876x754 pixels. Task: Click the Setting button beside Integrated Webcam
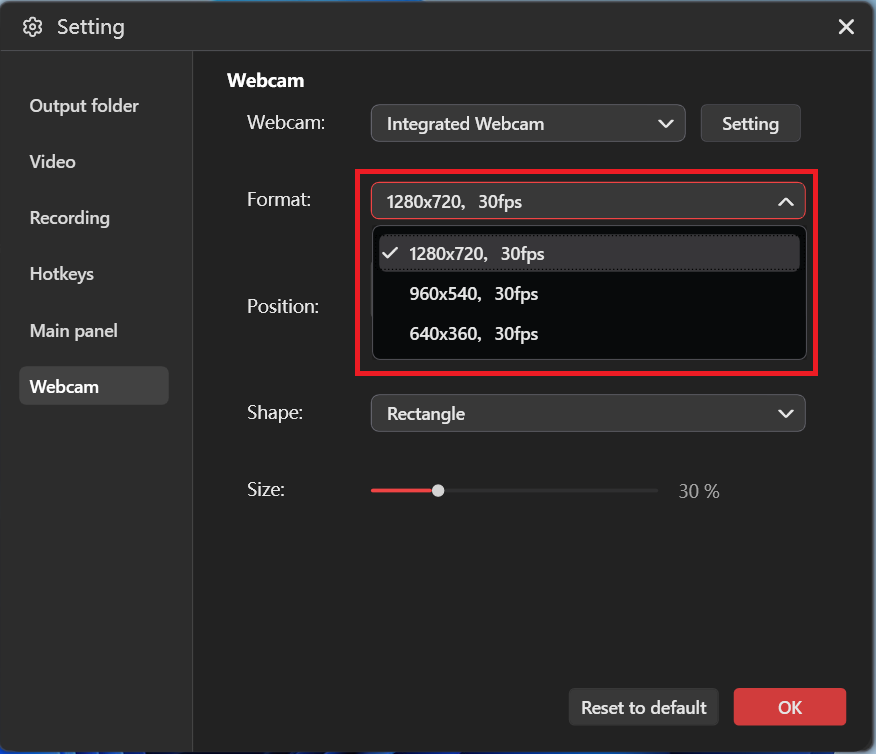(x=750, y=123)
